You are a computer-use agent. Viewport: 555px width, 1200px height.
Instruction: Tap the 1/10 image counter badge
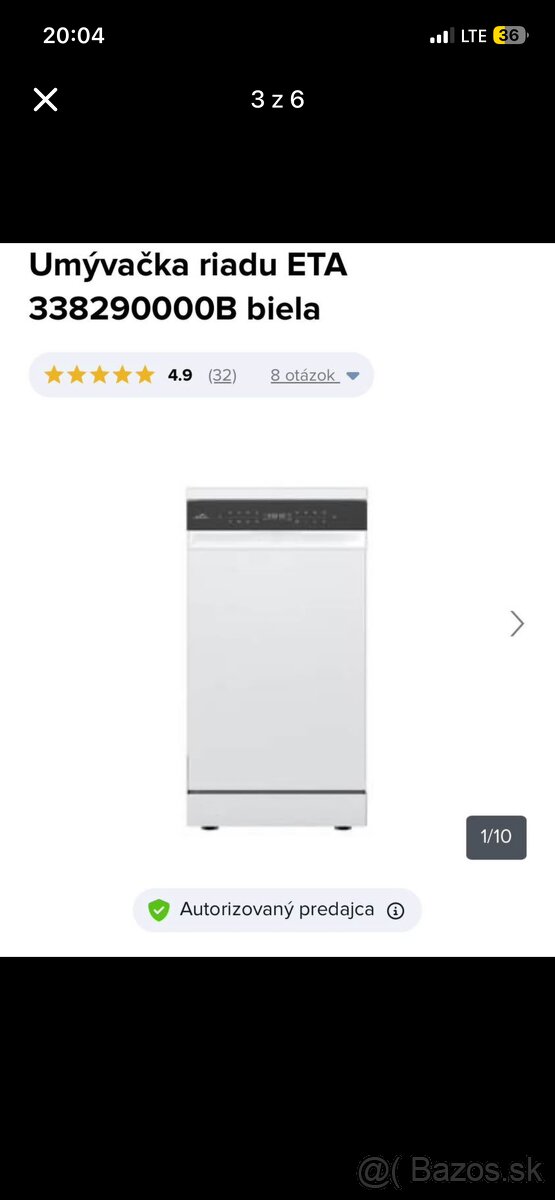pyautogui.click(x=496, y=837)
